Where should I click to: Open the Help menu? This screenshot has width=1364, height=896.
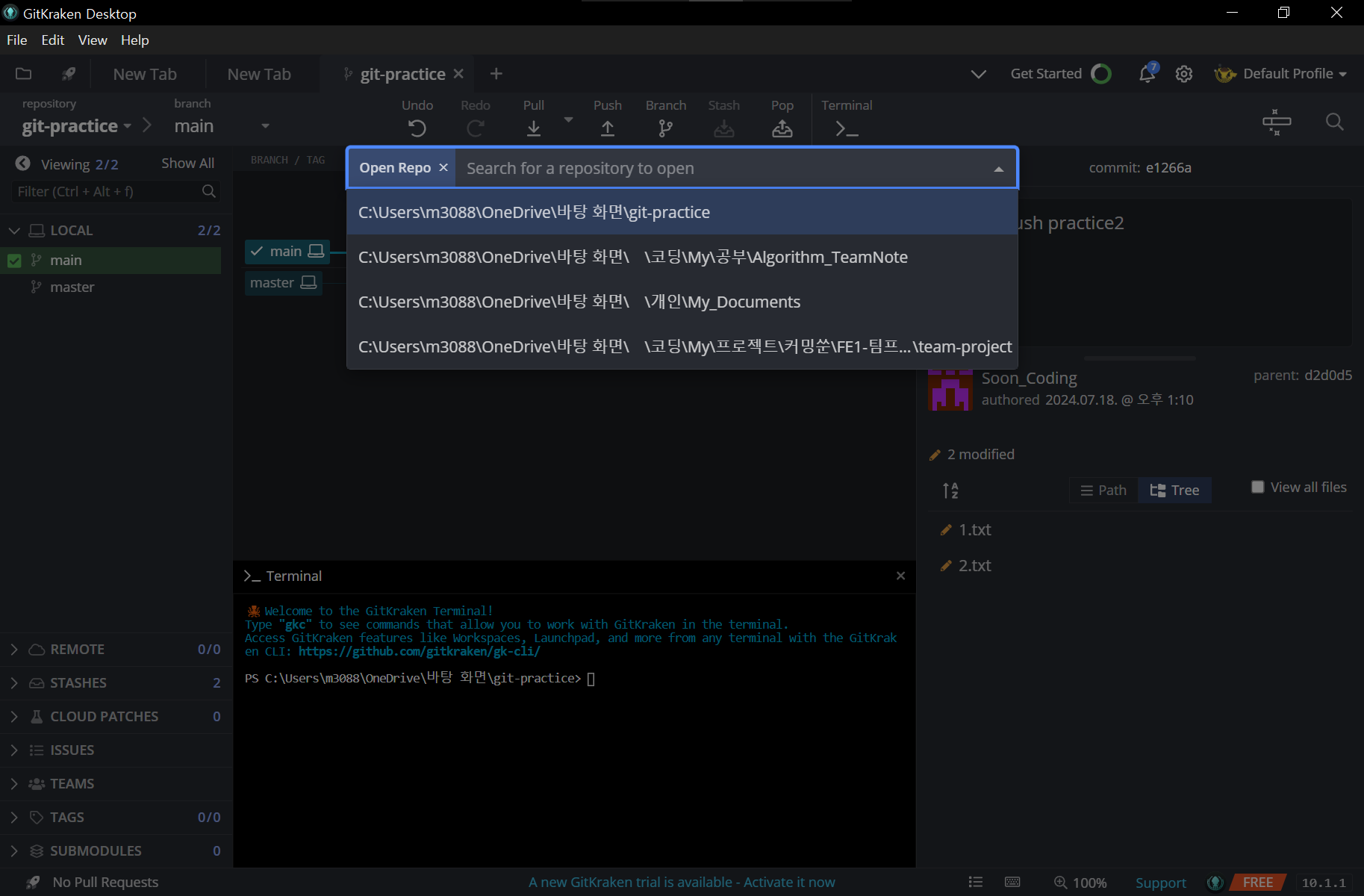point(135,40)
